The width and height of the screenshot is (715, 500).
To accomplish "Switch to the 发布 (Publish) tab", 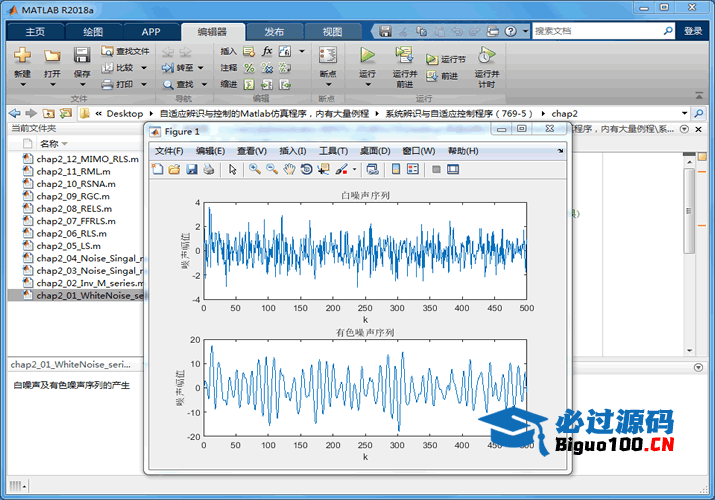I will [x=274, y=32].
